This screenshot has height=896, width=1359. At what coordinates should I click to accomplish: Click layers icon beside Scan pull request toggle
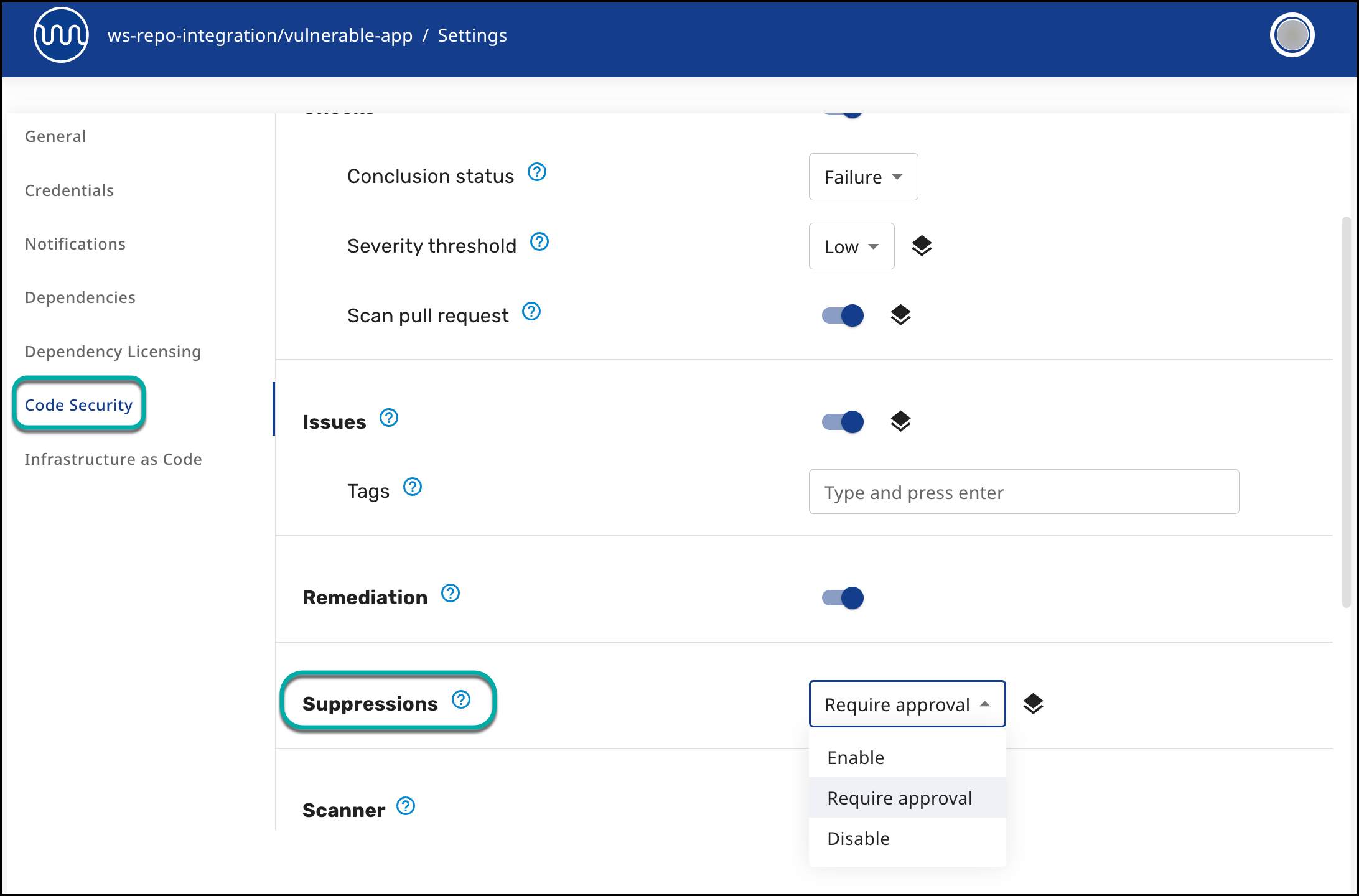tap(900, 315)
